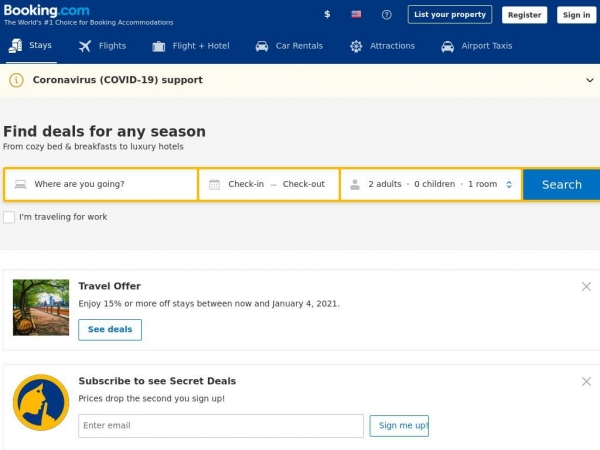The width and height of the screenshot is (600, 450).
Task: Switch to the Car Rentals tab
Action: click(x=289, y=46)
